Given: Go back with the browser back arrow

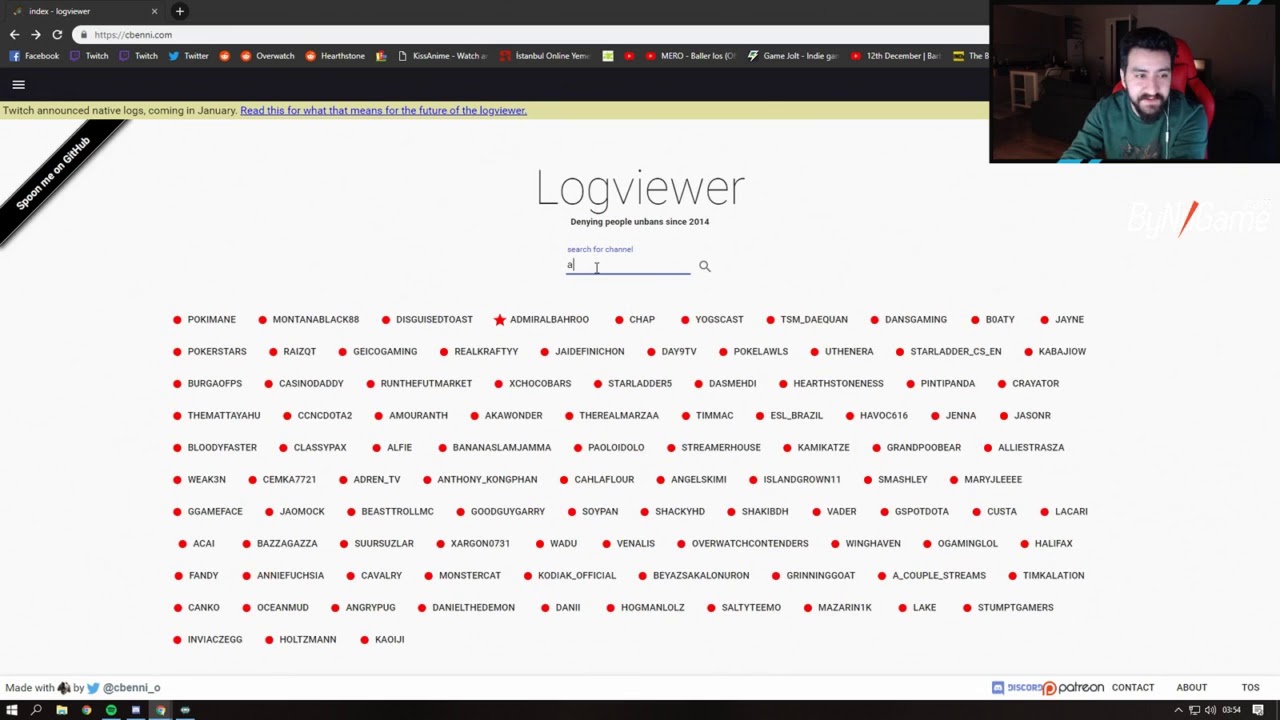Looking at the screenshot, I should pos(14,34).
